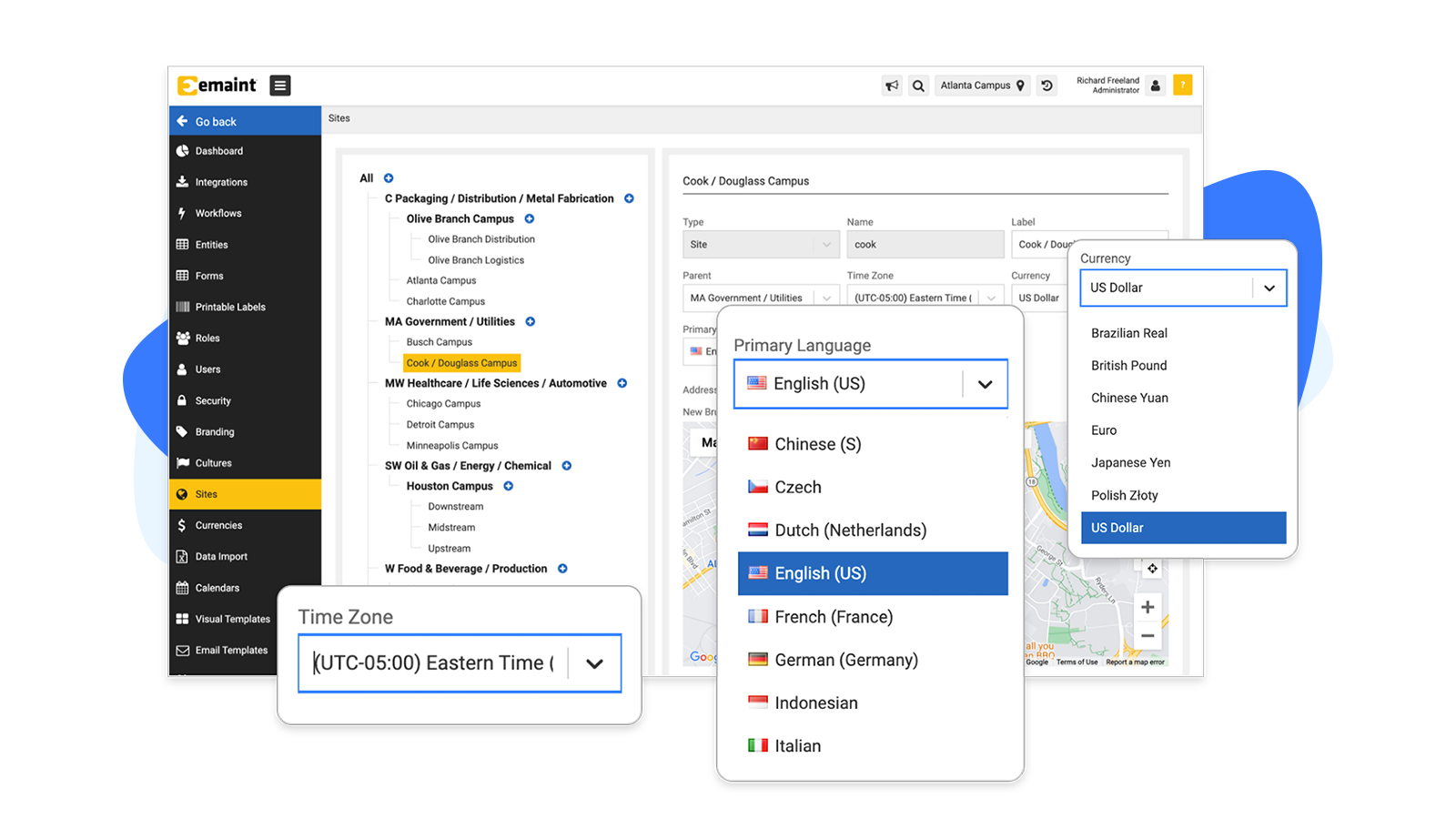Select Detroit Campus in the site tree

(x=440, y=425)
